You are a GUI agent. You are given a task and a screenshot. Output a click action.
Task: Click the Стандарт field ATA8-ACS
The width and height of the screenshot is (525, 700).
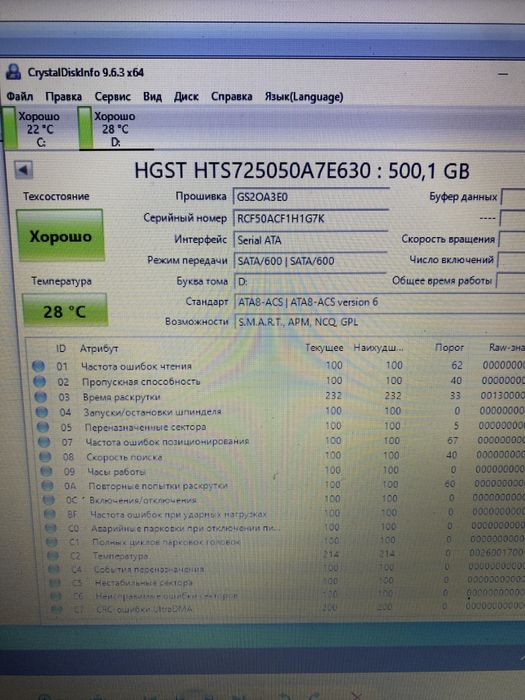(379, 302)
